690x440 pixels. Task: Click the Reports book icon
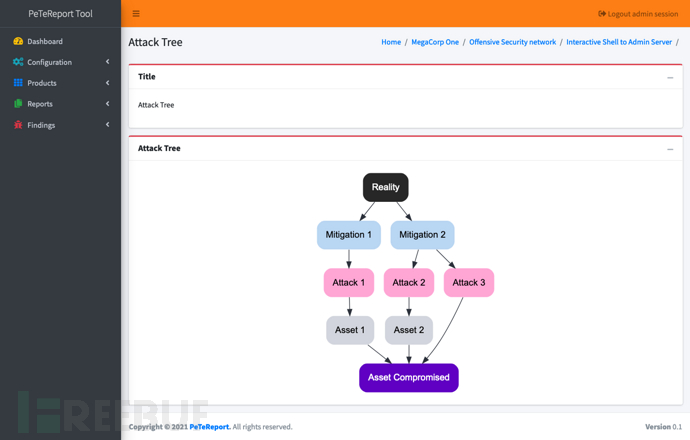[x=18, y=104]
